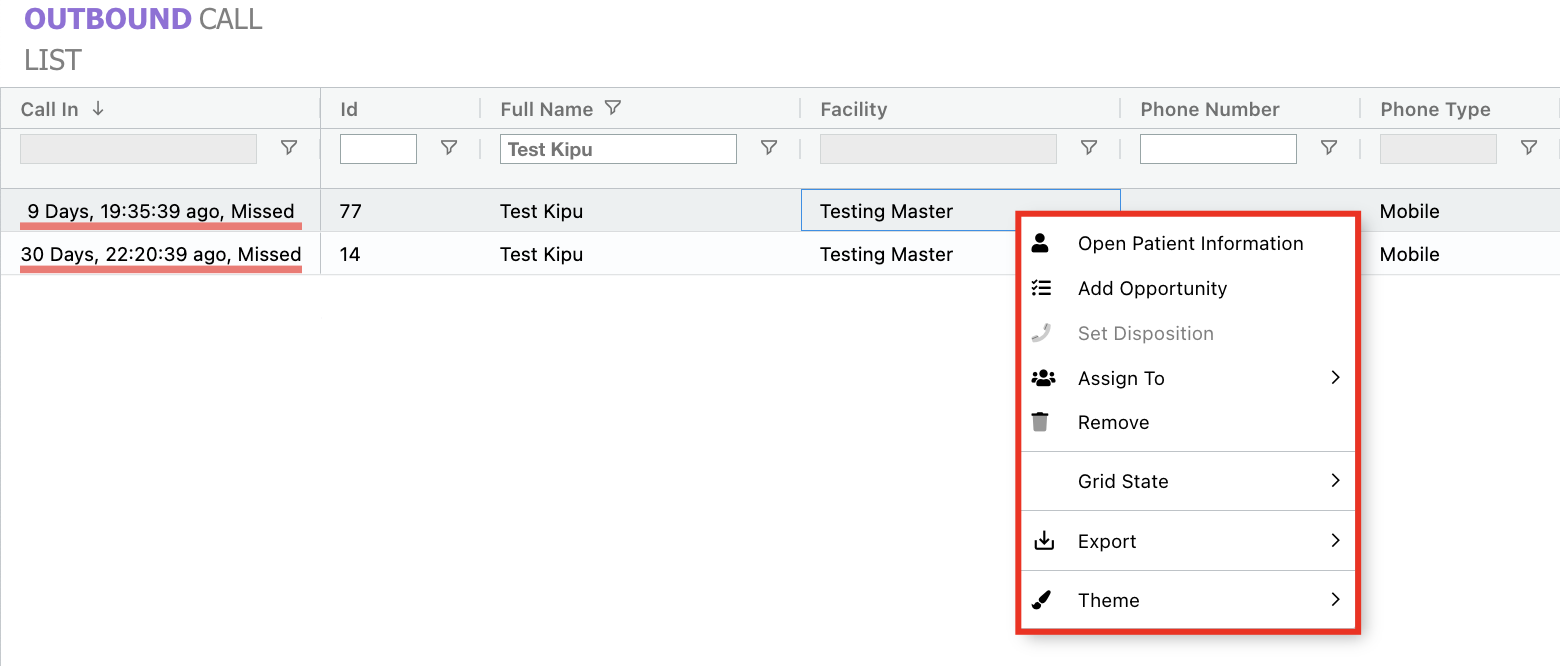Click the checklist icon next to Add Opportunity
The image size is (1560, 666).
[x=1041, y=288]
